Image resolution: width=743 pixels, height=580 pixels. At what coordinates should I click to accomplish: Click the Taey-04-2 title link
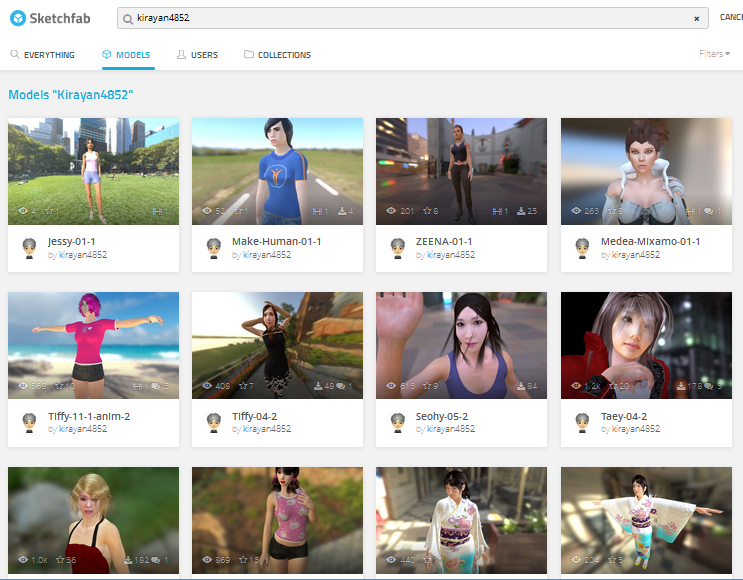coord(624,417)
